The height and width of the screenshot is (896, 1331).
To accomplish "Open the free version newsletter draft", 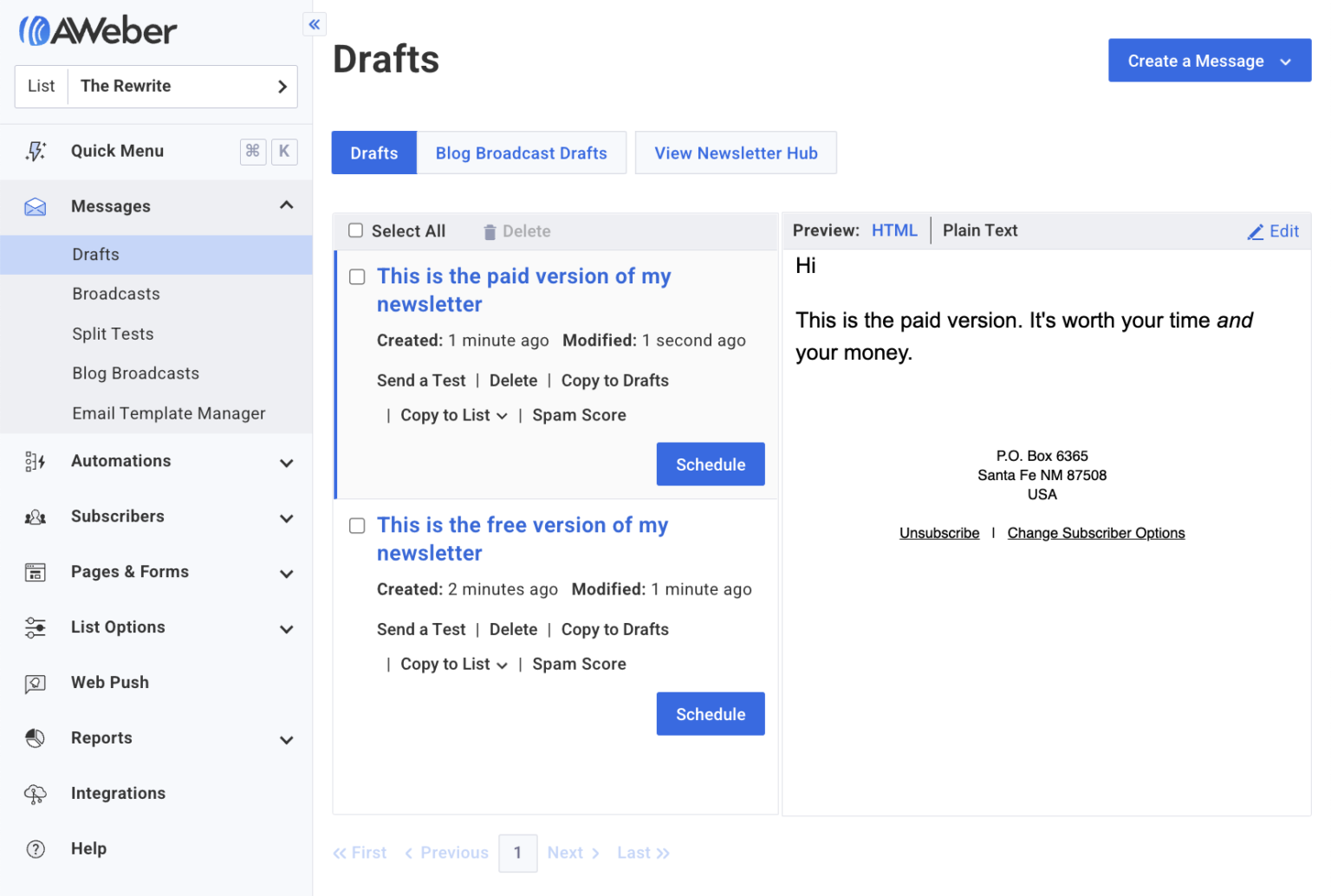I will tap(523, 538).
